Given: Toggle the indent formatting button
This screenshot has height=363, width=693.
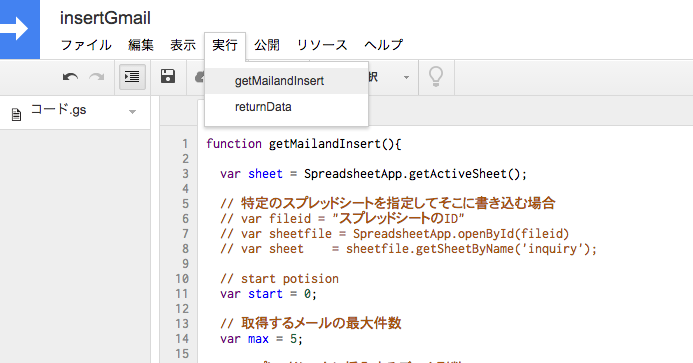Looking at the screenshot, I should [x=132, y=76].
